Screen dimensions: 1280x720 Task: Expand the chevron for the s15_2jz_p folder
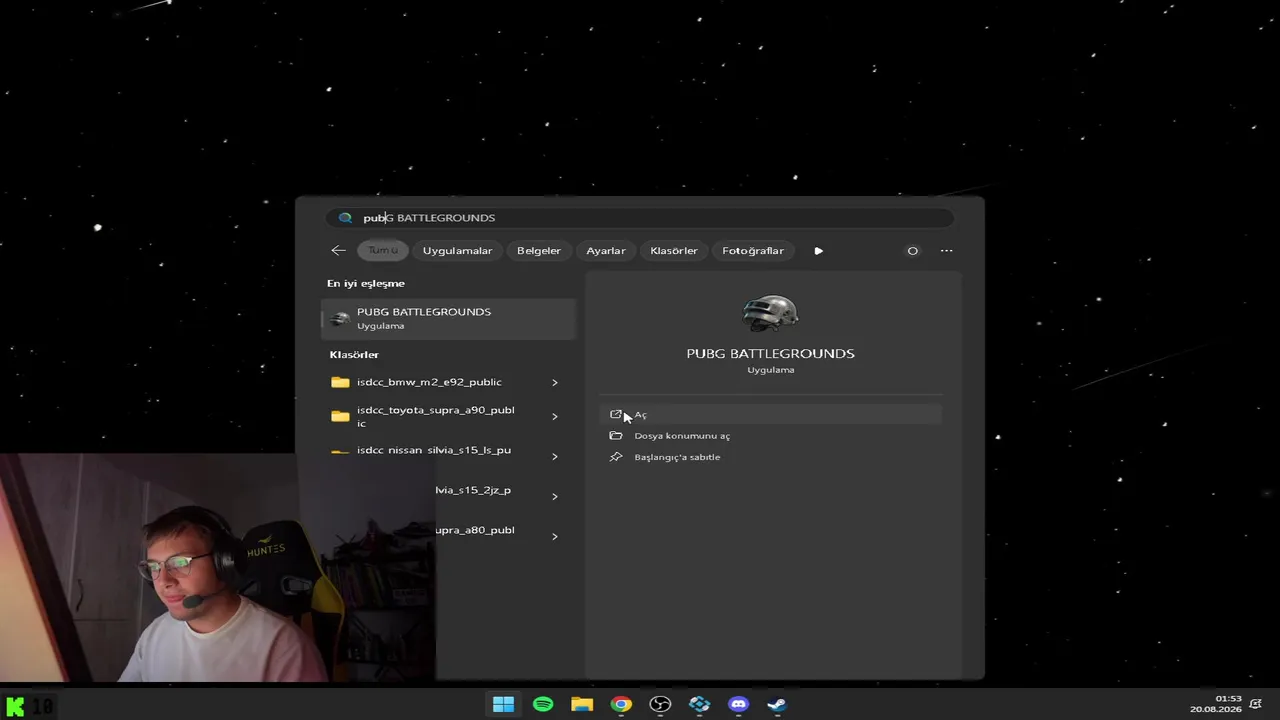pos(555,496)
